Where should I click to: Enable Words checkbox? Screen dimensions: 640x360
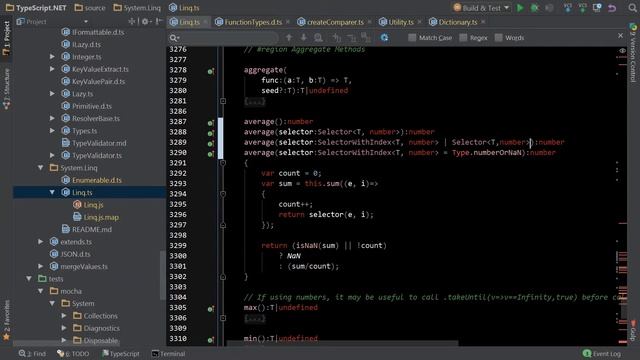[498, 38]
